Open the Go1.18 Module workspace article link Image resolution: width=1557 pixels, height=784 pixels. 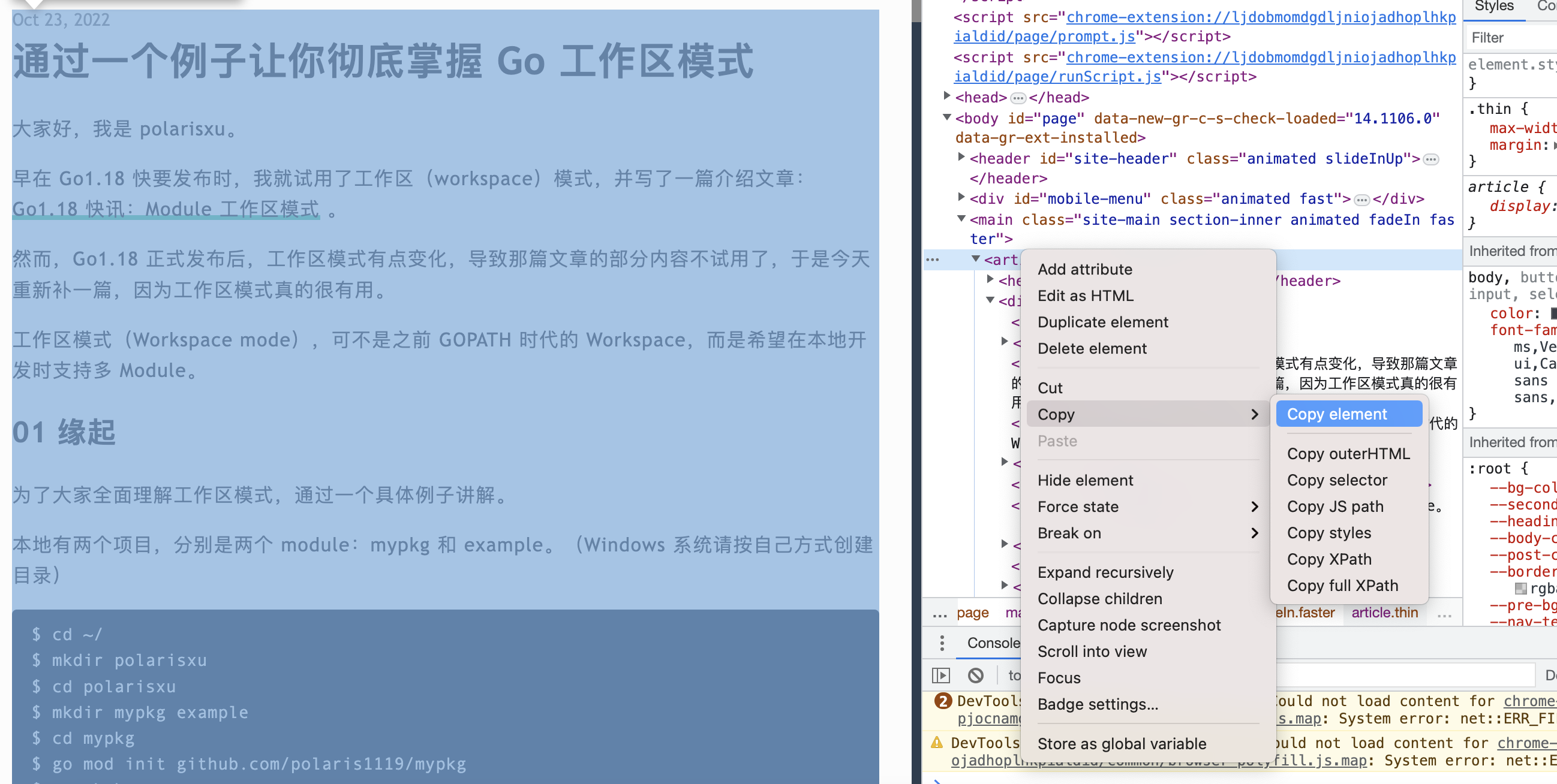click(166, 209)
